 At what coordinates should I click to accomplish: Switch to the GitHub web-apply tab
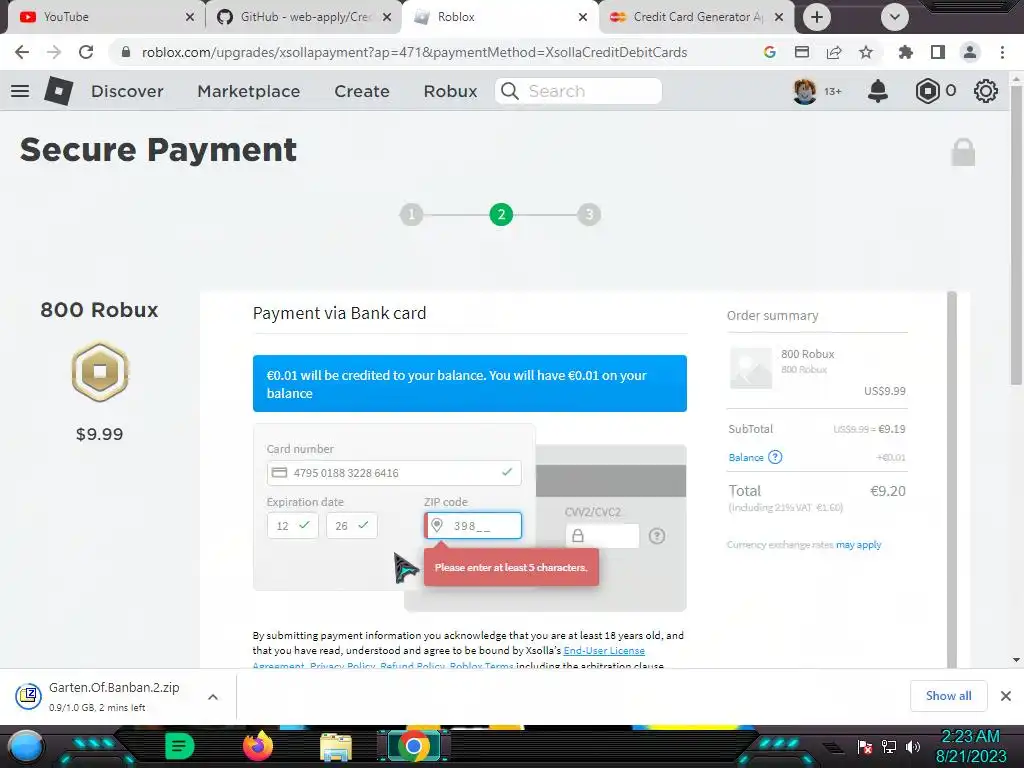coord(304,17)
